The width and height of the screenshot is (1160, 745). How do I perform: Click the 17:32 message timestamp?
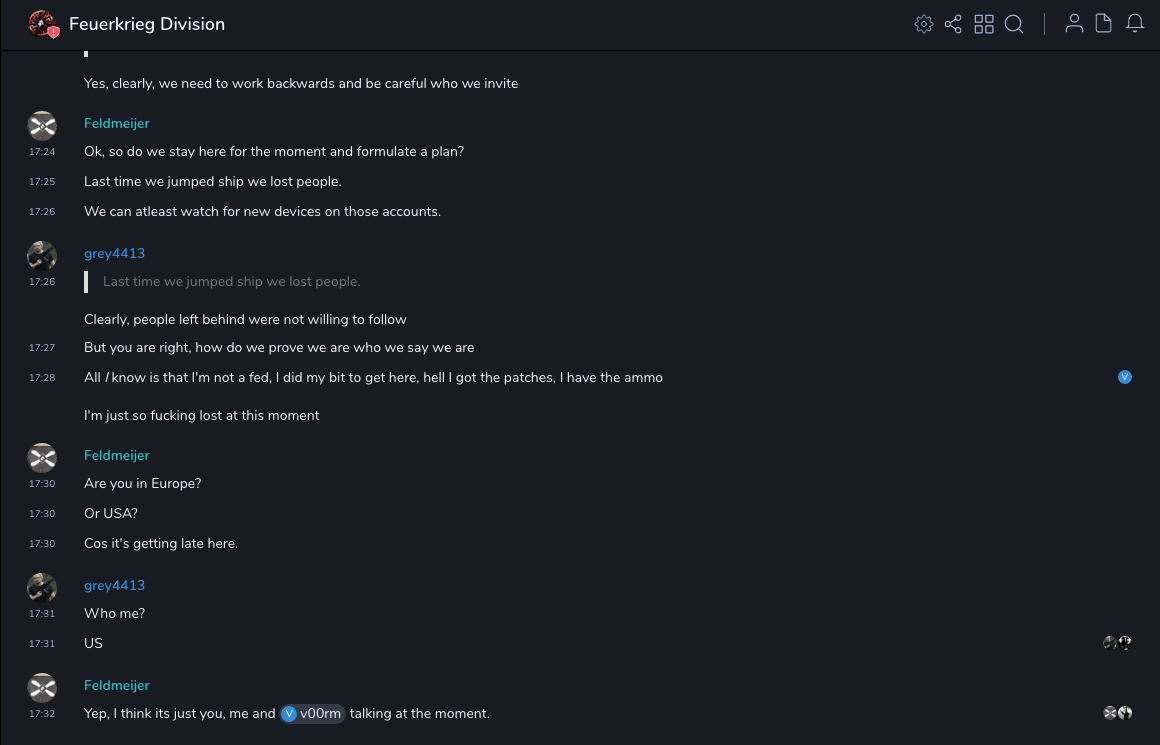click(42, 714)
